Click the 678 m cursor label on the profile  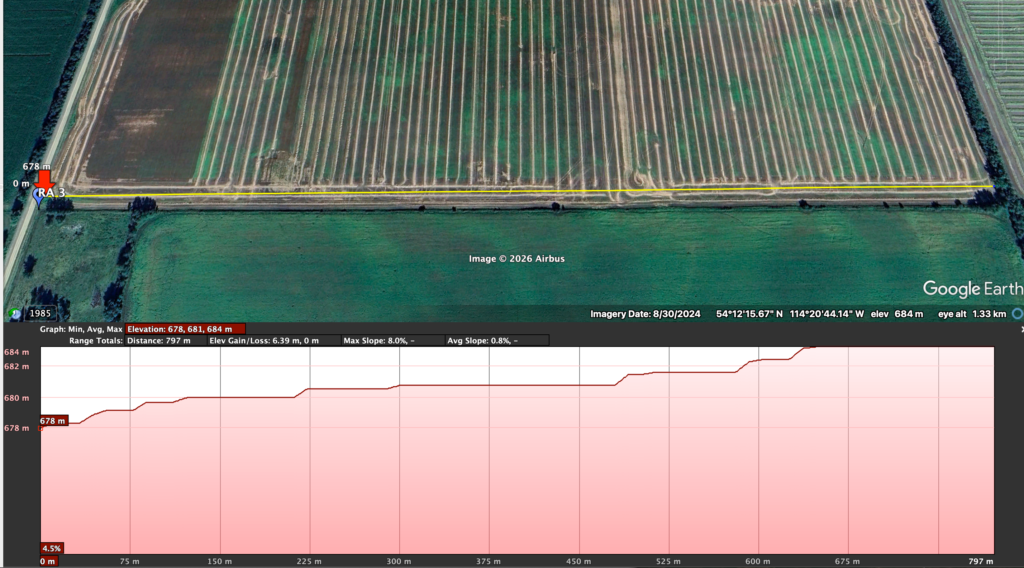pos(53,421)
